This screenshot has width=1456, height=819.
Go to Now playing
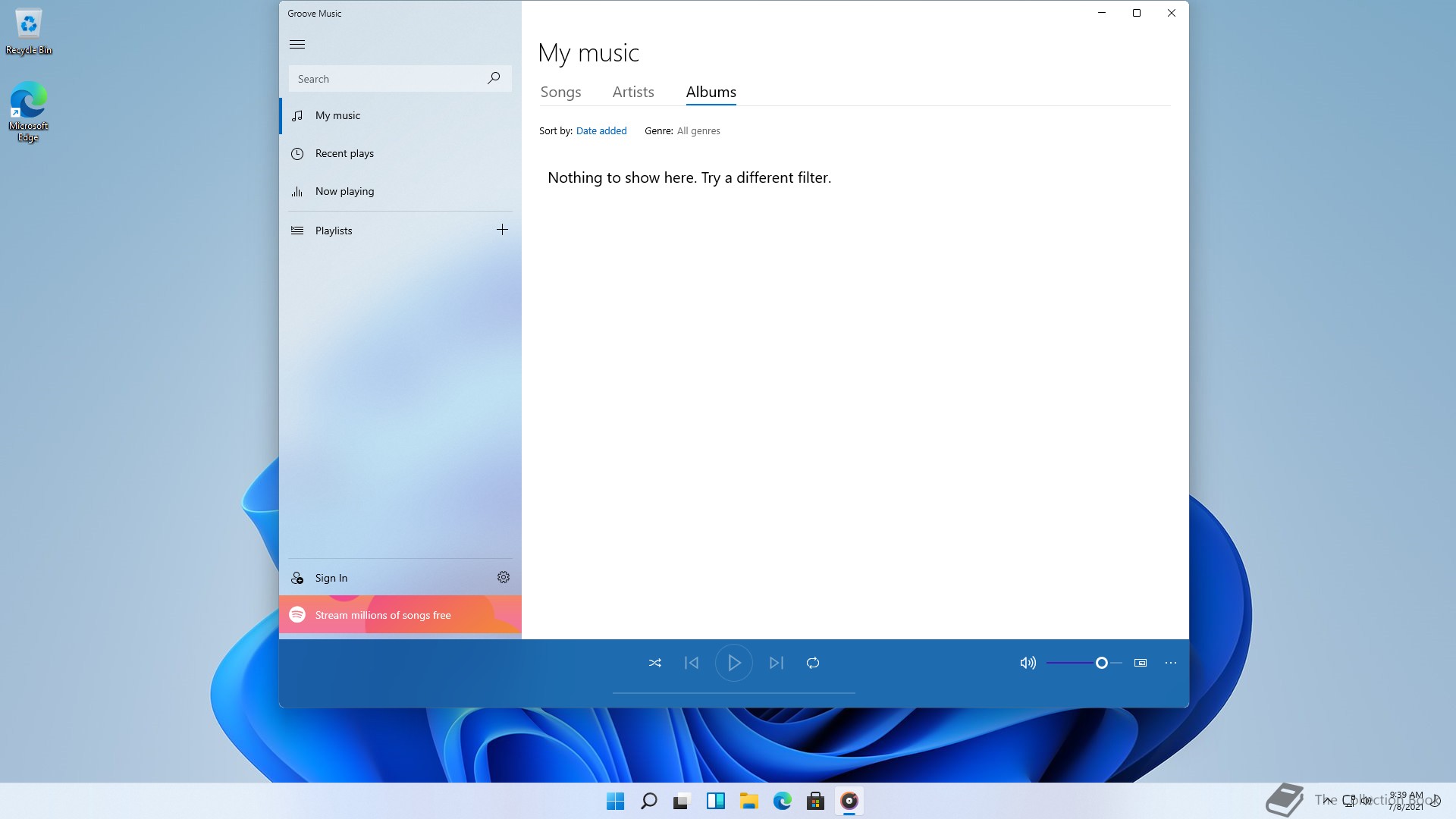[x=400, y=192]
